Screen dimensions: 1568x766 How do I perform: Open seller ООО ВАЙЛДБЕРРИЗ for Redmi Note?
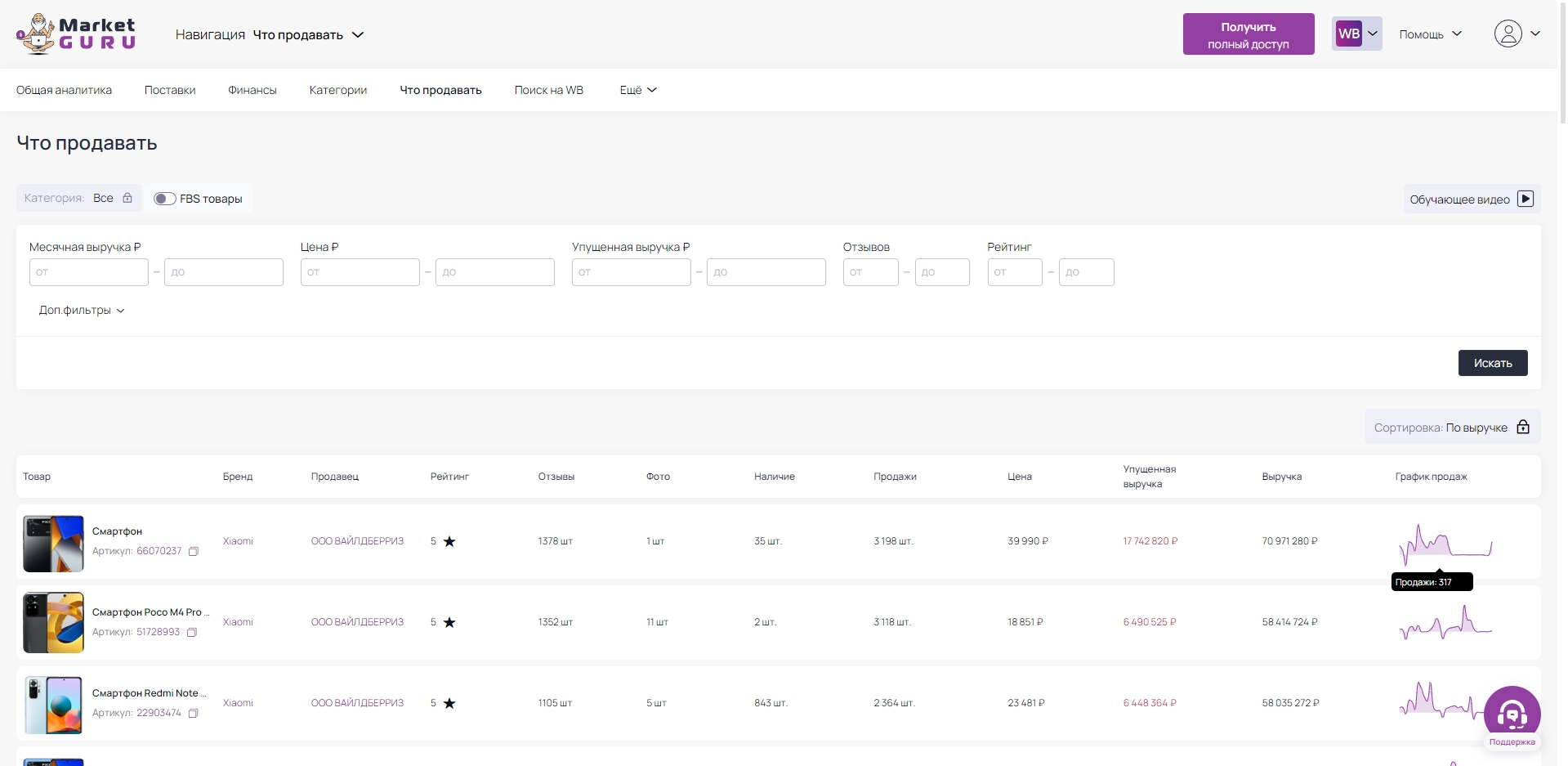(x=357, y=703)
